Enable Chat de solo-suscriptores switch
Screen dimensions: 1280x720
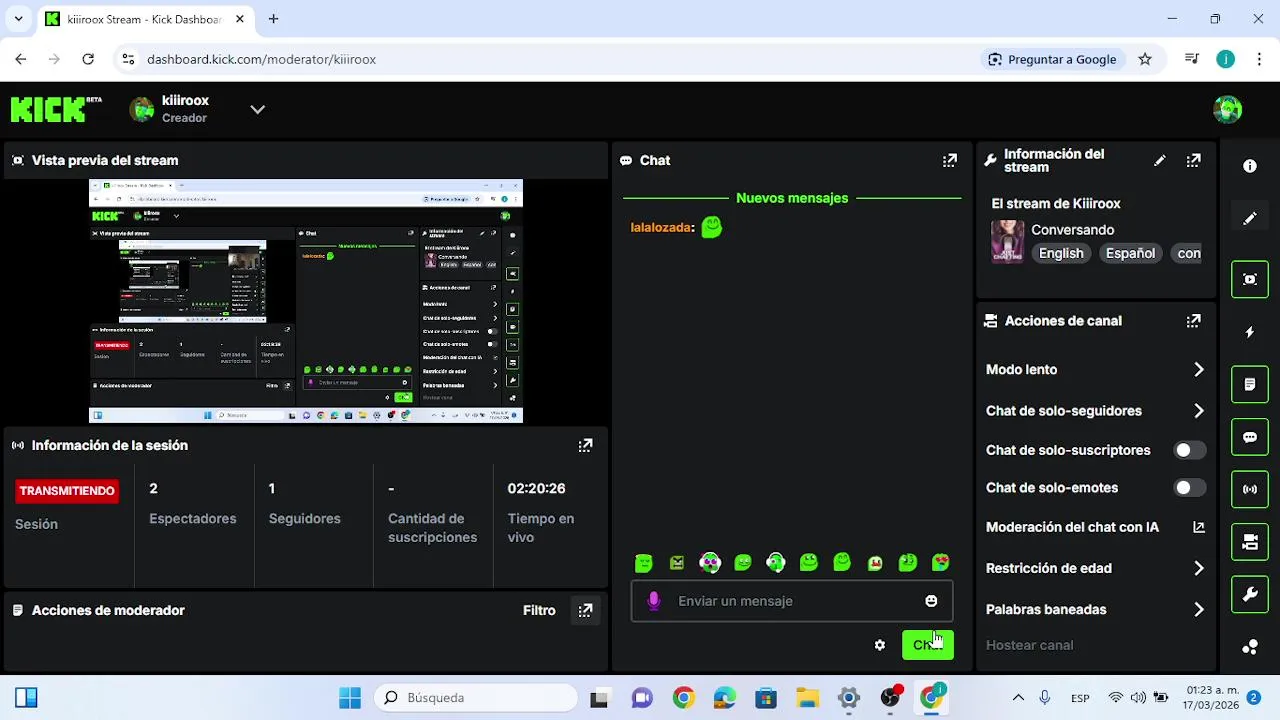click(1189, 450)
